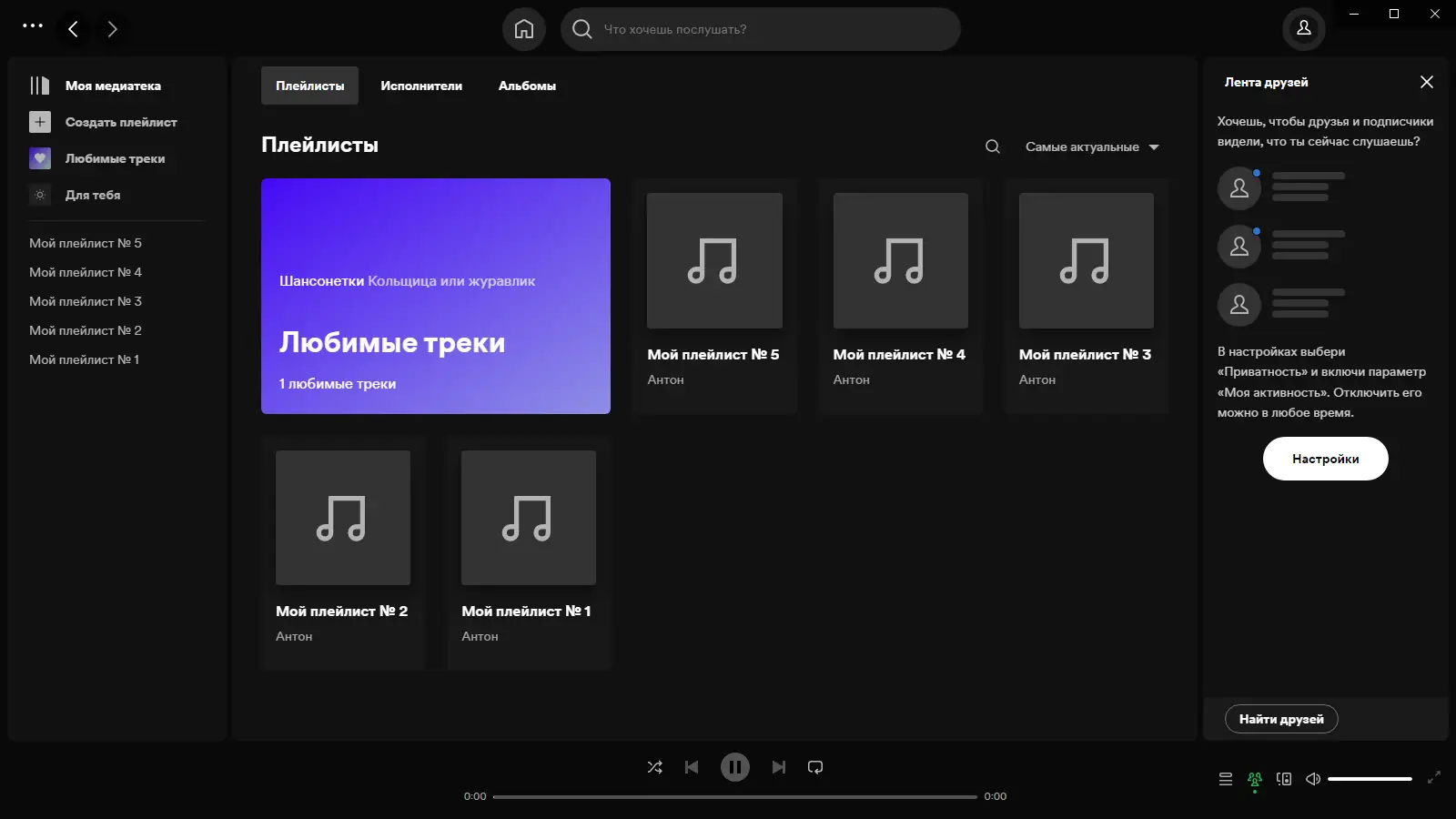Search within playlists via the magnifier icon

[993, 147]
